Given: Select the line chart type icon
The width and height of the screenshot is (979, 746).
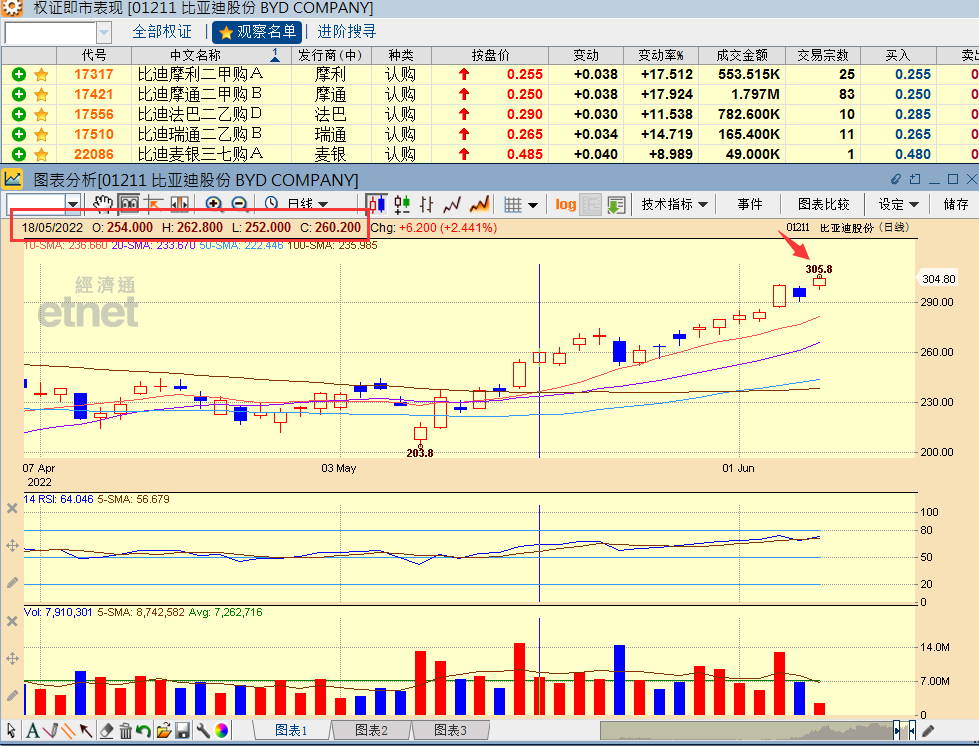Looking at the screenshot, I should tap(451, 204).
